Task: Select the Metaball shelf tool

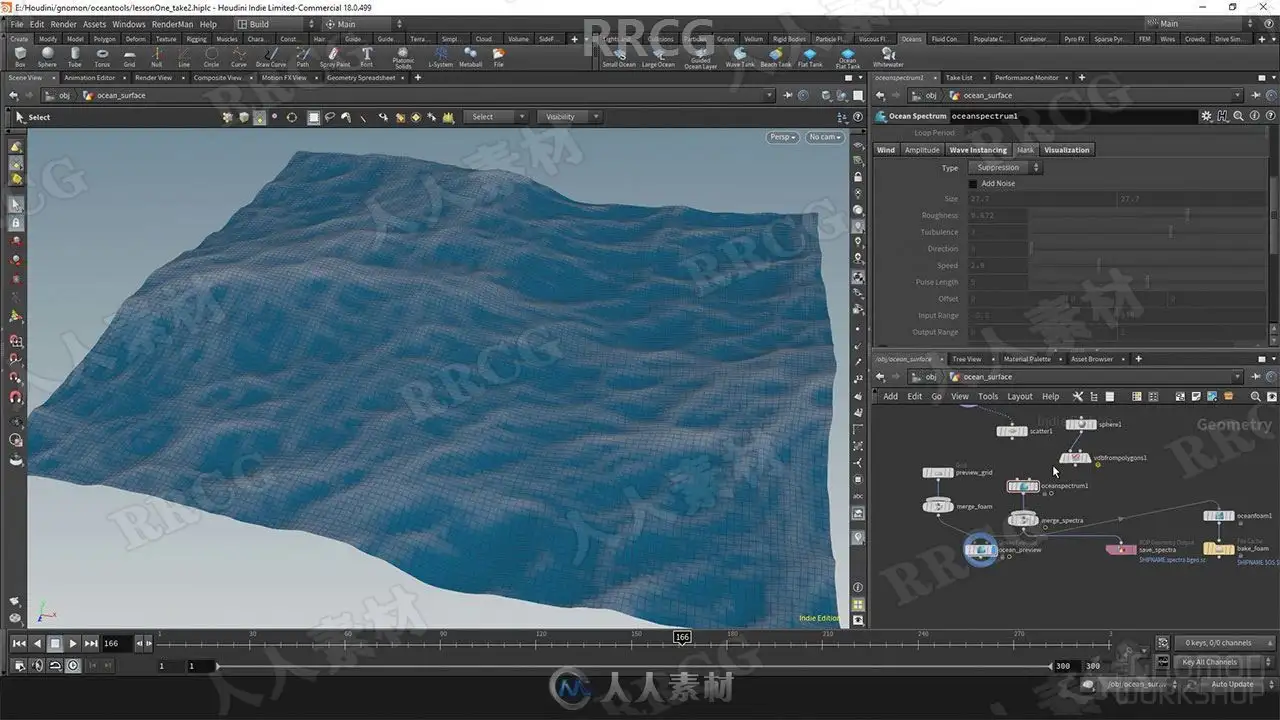Action: [x=470, y=57]
